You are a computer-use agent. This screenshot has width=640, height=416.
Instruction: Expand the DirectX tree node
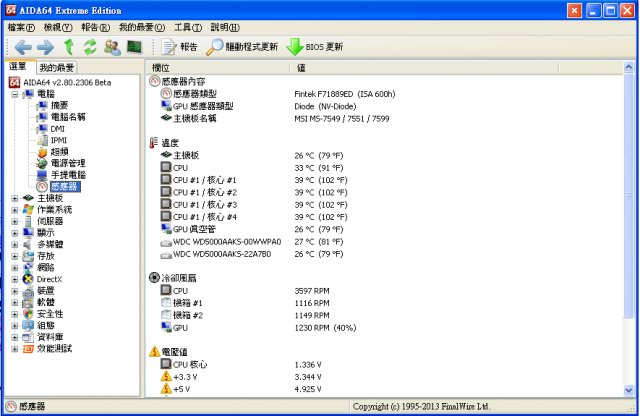15,279
